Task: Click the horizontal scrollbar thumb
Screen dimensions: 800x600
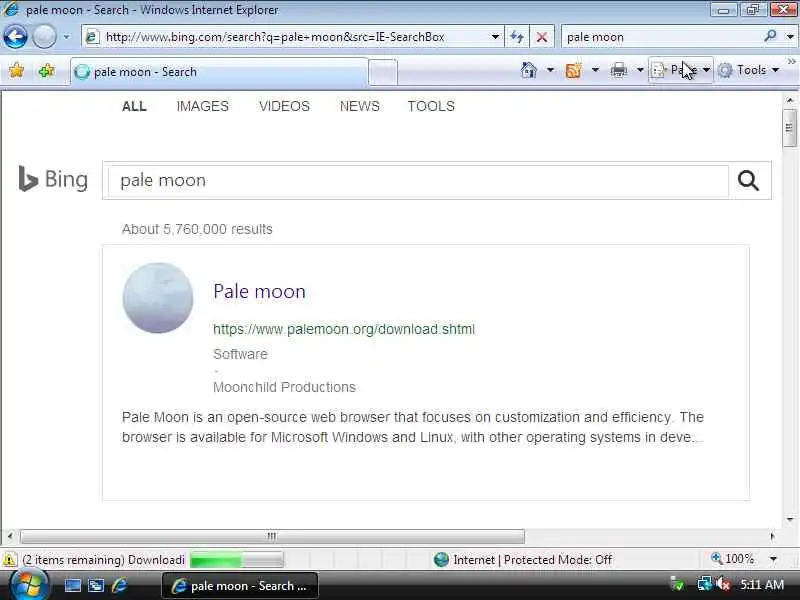Action: [x=272, y=536]
